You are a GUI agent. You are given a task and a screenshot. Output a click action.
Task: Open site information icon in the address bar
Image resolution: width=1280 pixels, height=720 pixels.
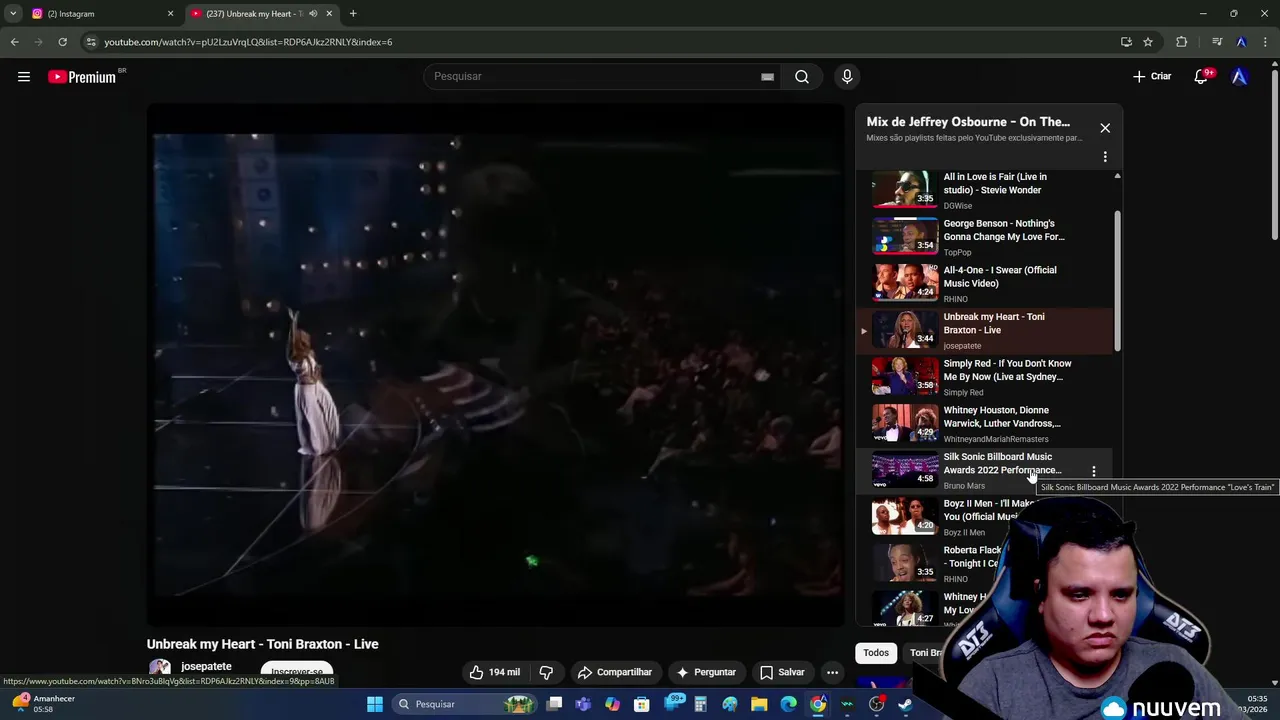[91, 42]
